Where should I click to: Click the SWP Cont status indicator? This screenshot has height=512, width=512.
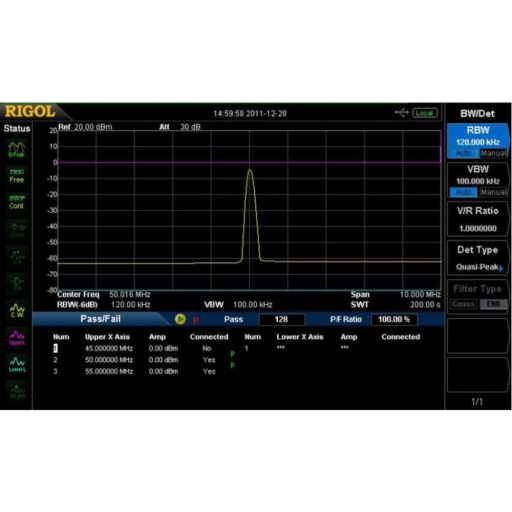coord(17,202)
